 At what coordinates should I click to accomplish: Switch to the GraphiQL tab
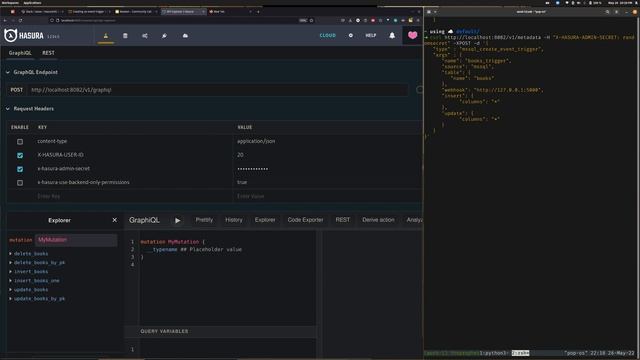pos(20,53)
